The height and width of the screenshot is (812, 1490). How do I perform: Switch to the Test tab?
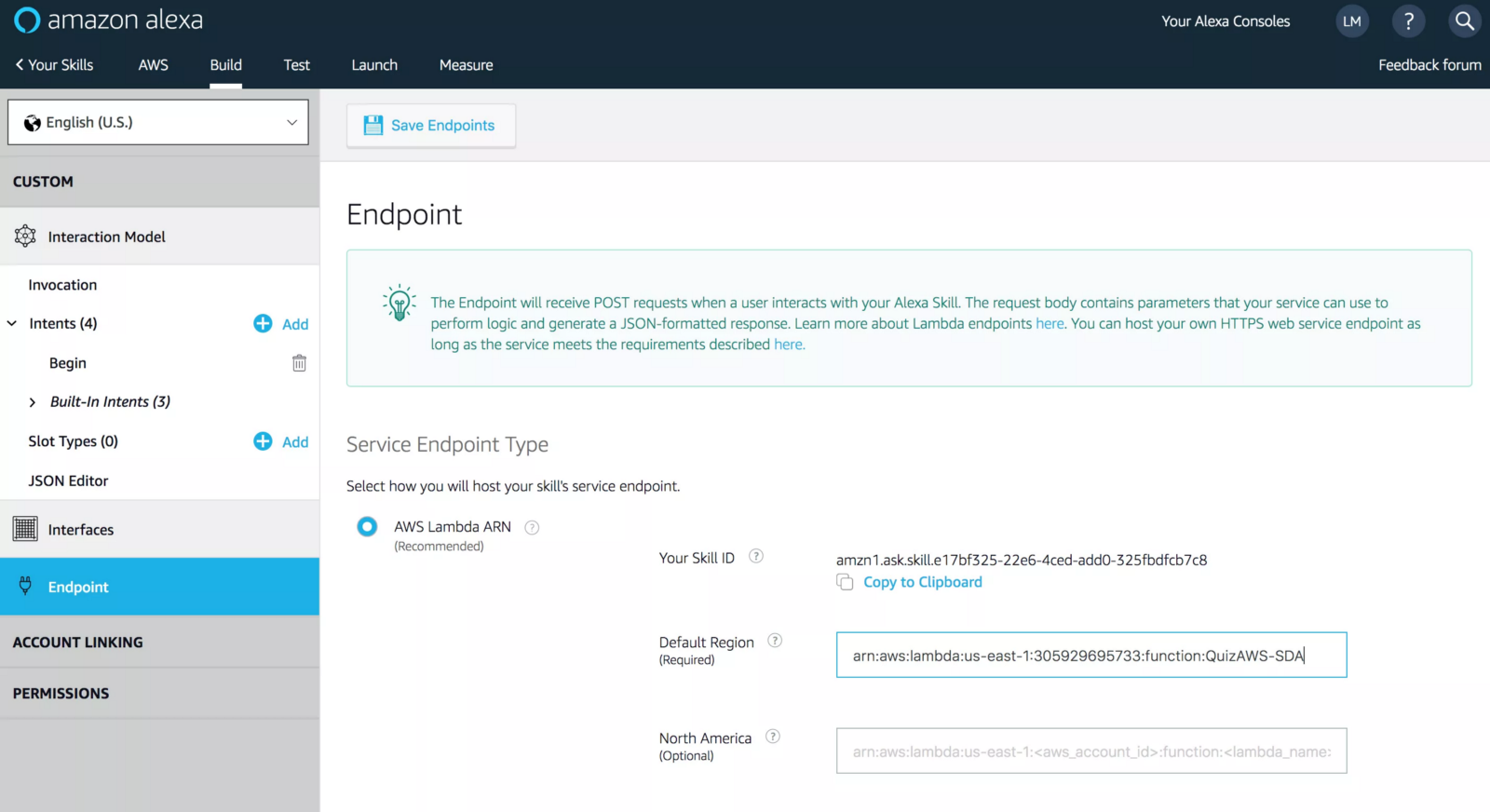[x=296, y=65]
